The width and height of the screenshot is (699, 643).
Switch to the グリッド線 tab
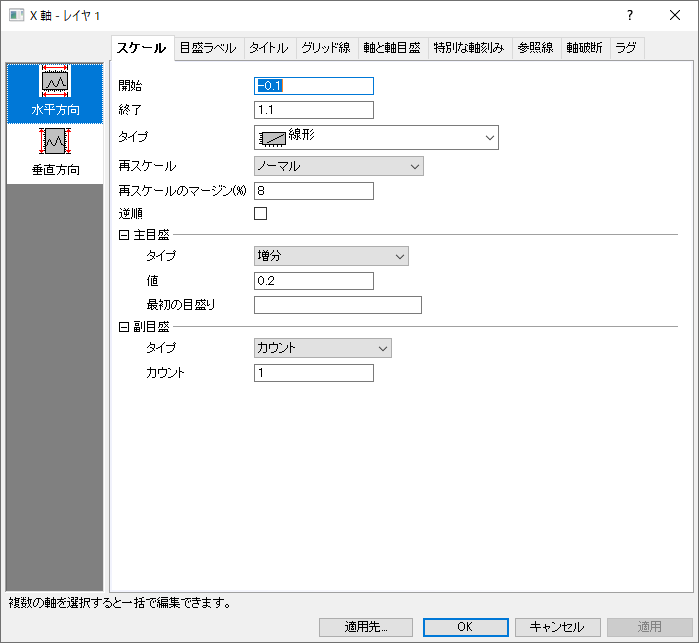[x=326, y=48]
